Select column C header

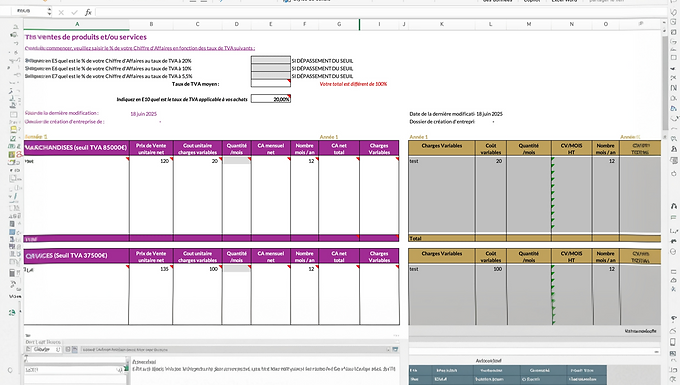coord(197,24)
